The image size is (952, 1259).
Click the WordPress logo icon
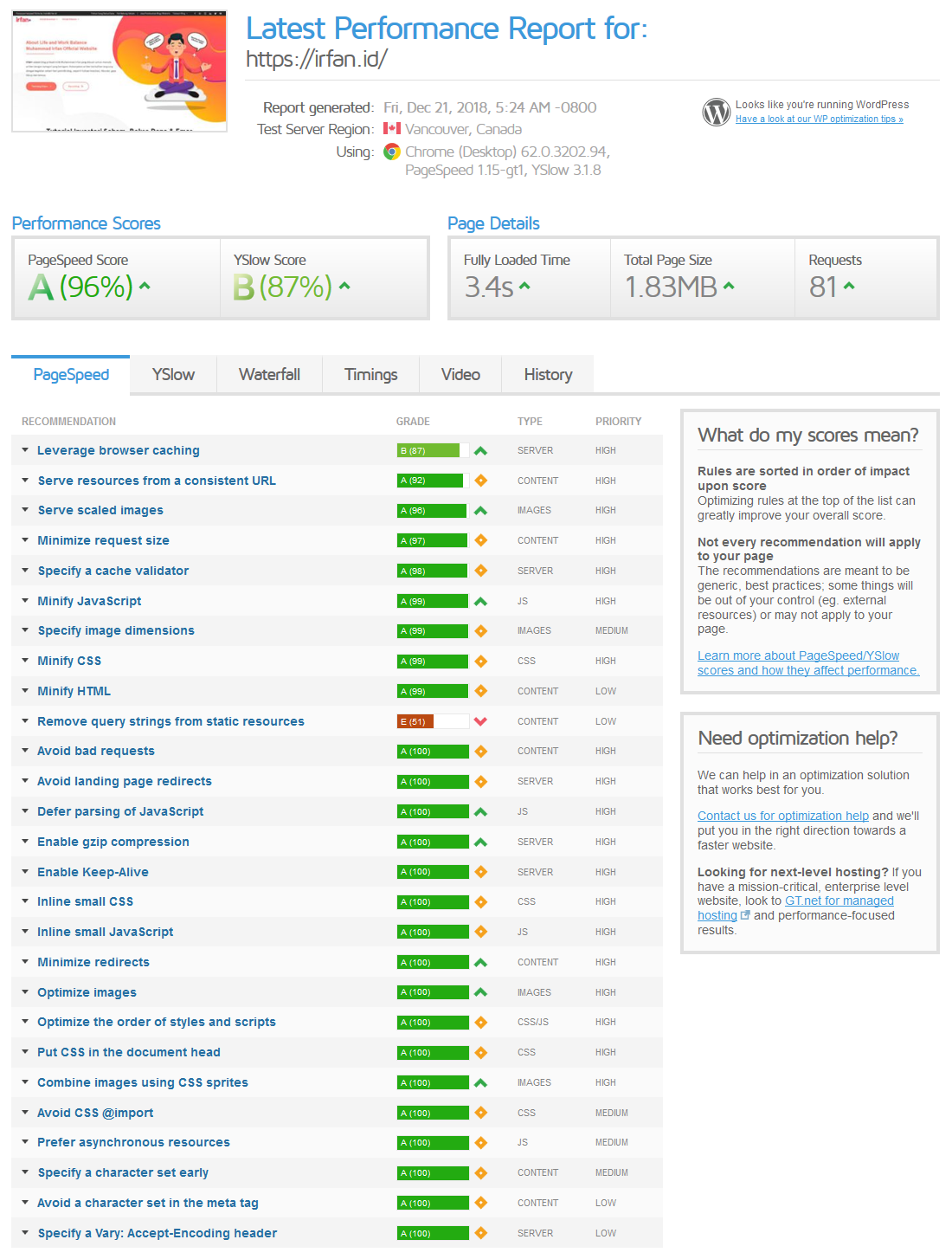[x=716, y=112]
